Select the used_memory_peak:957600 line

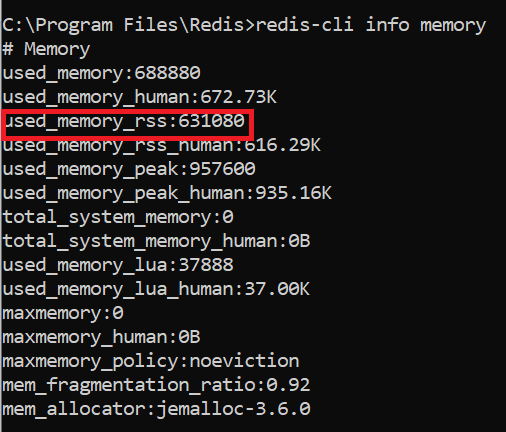coord(129,169)
